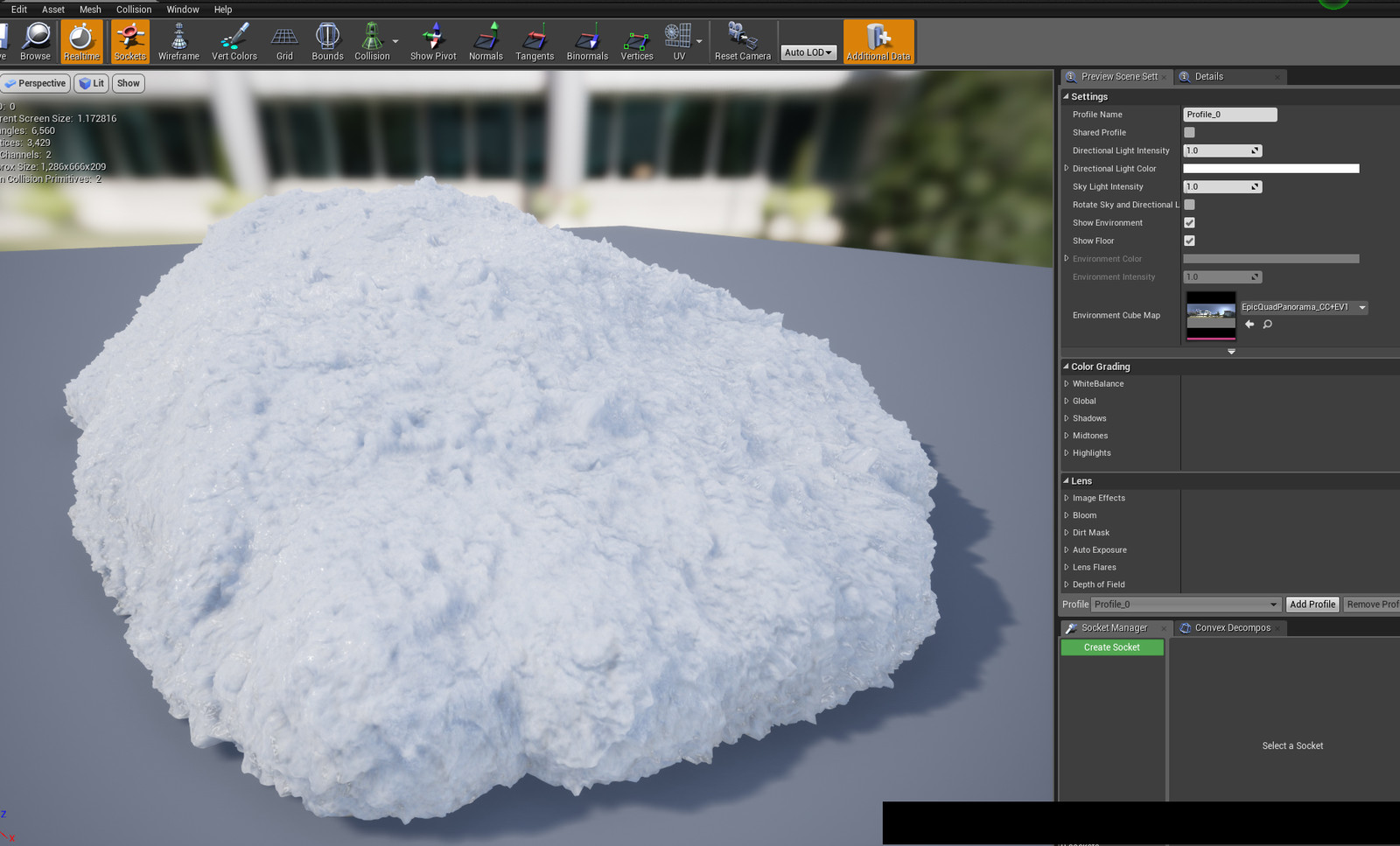Open the Collision toolbar dropdown arrow

pyautogui.click(x=395, y=41)
